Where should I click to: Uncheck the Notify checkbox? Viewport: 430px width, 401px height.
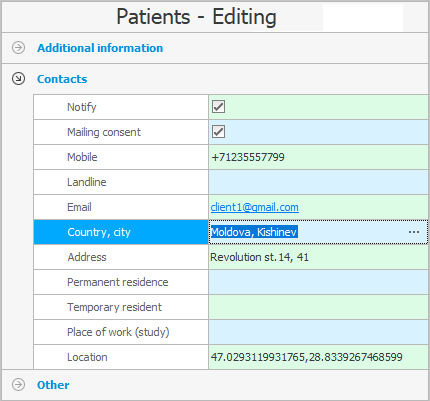(x=218, y=107)
